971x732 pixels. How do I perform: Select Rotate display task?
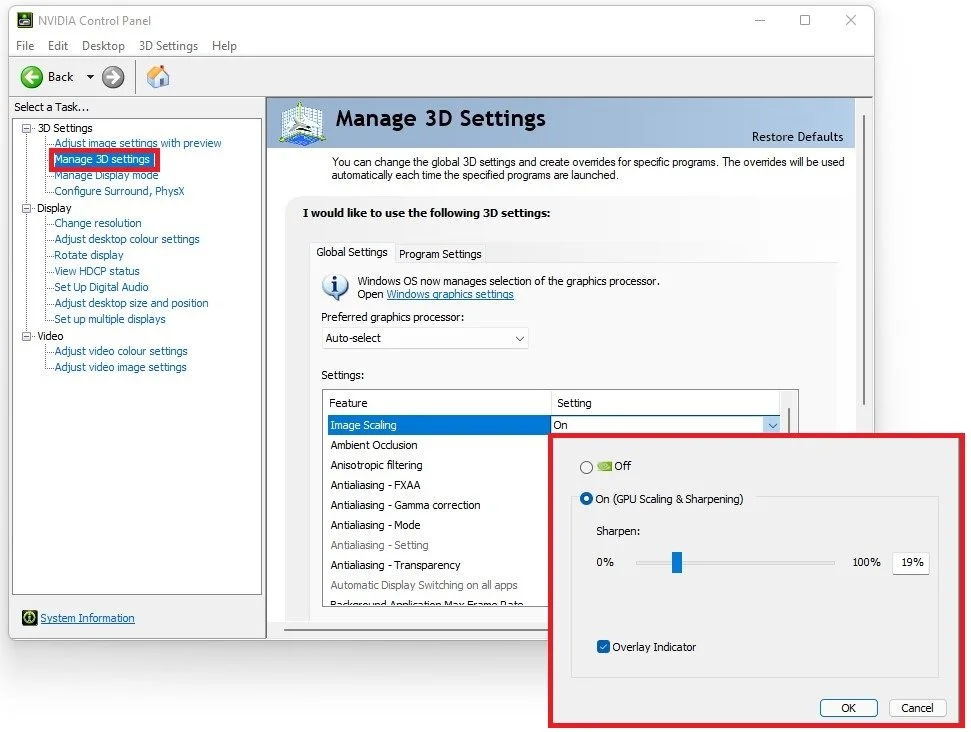tap(89, 255)
